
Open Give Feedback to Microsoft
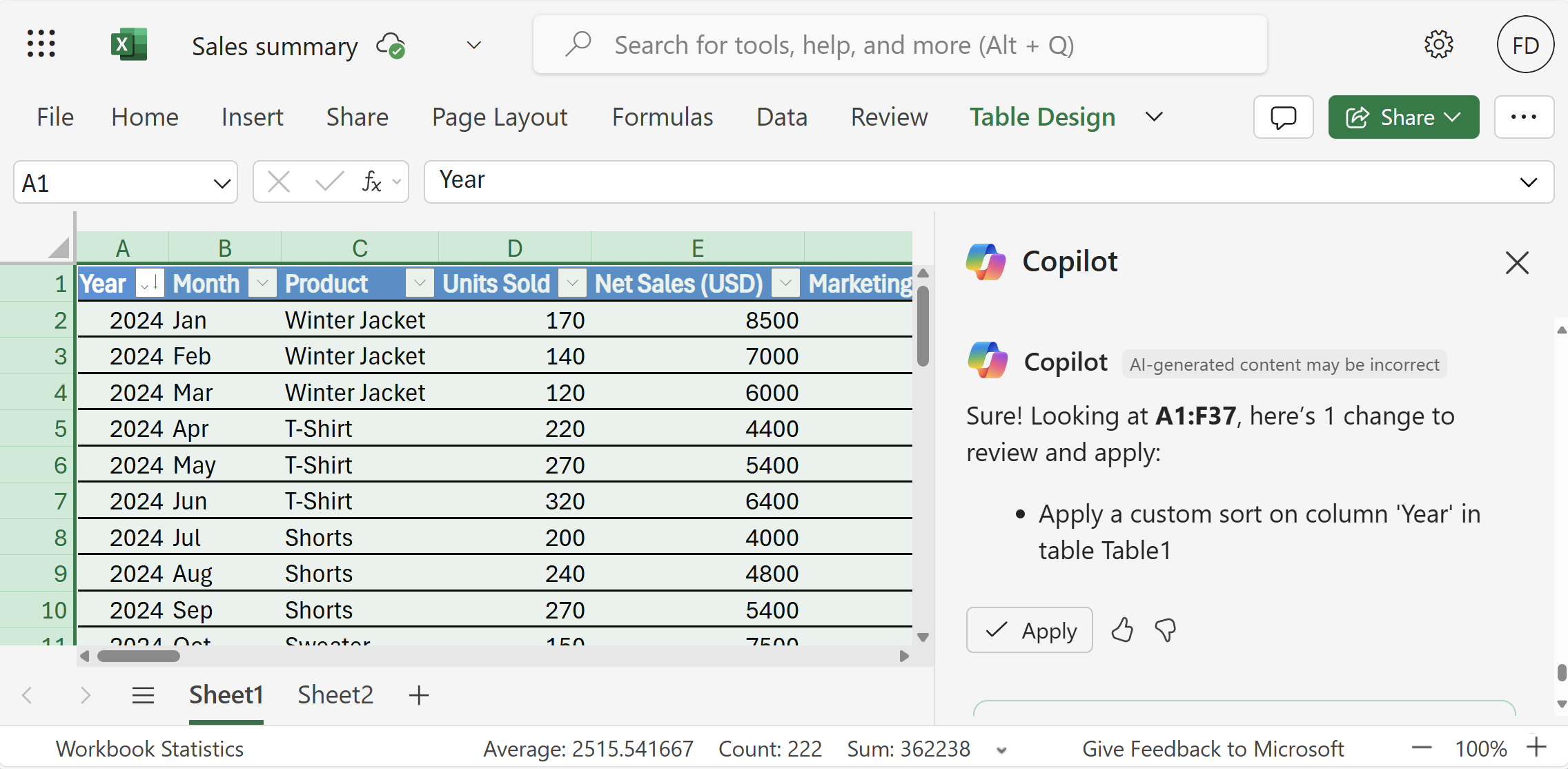point(1213,749)
